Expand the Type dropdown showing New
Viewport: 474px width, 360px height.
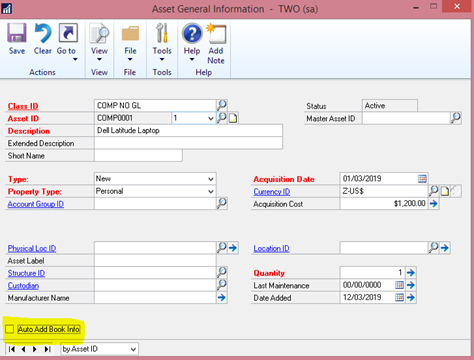(x=211, y=179)
